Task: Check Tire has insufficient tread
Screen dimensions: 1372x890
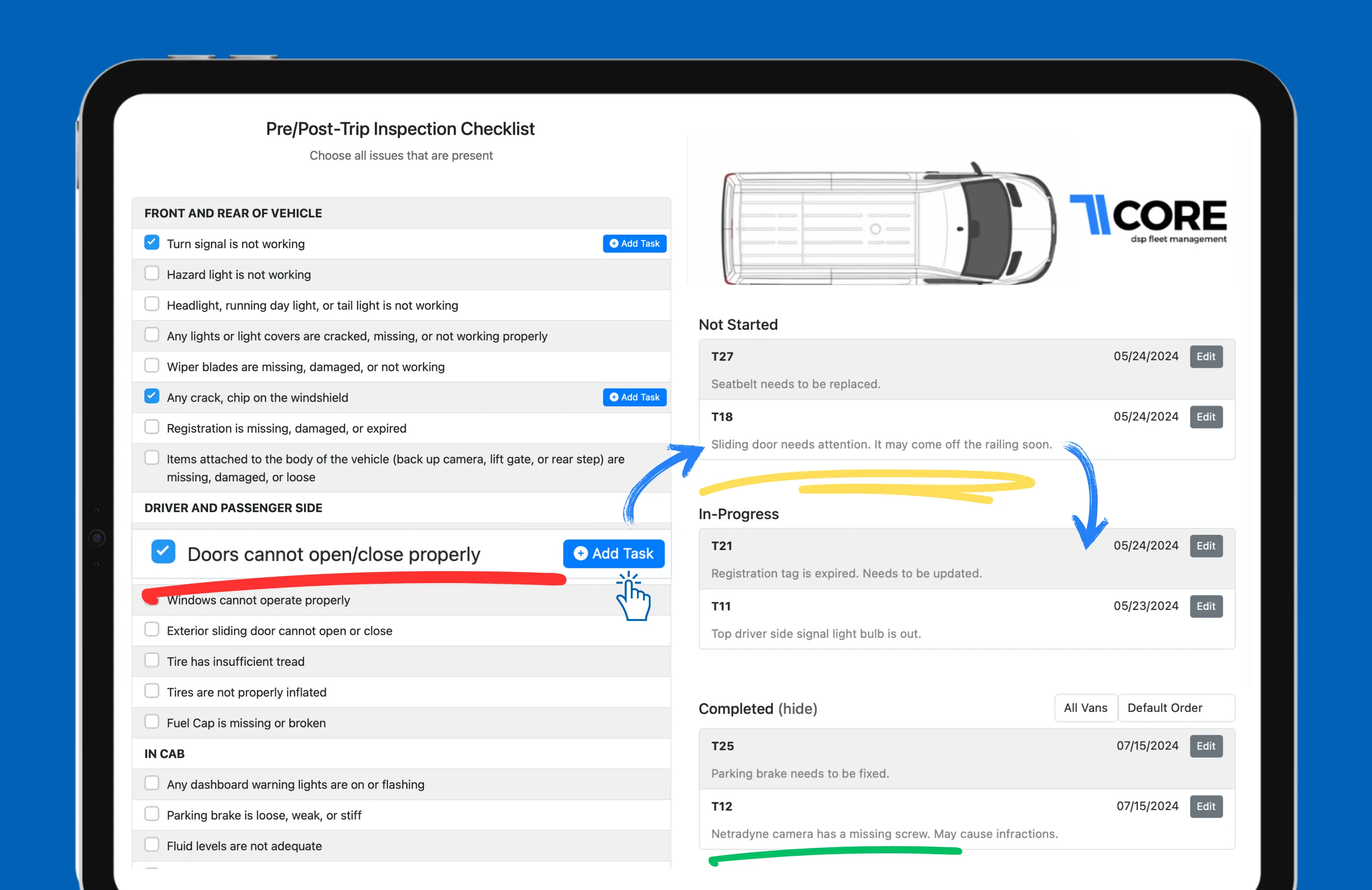Action: point(152,660)
